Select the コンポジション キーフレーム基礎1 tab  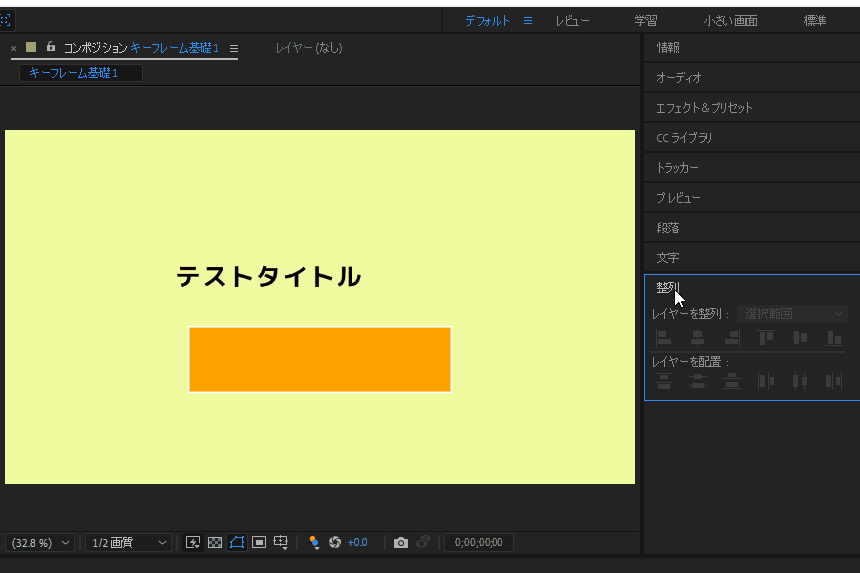[141, 48]
